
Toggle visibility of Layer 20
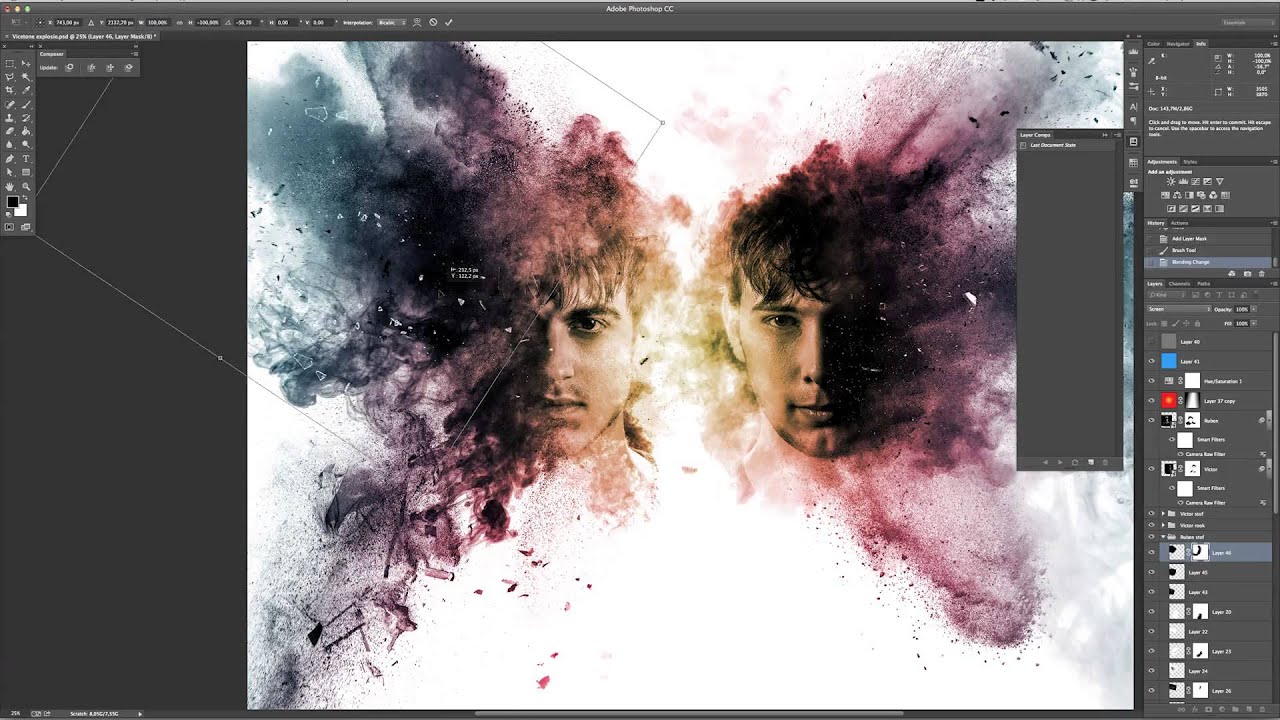1151,611
